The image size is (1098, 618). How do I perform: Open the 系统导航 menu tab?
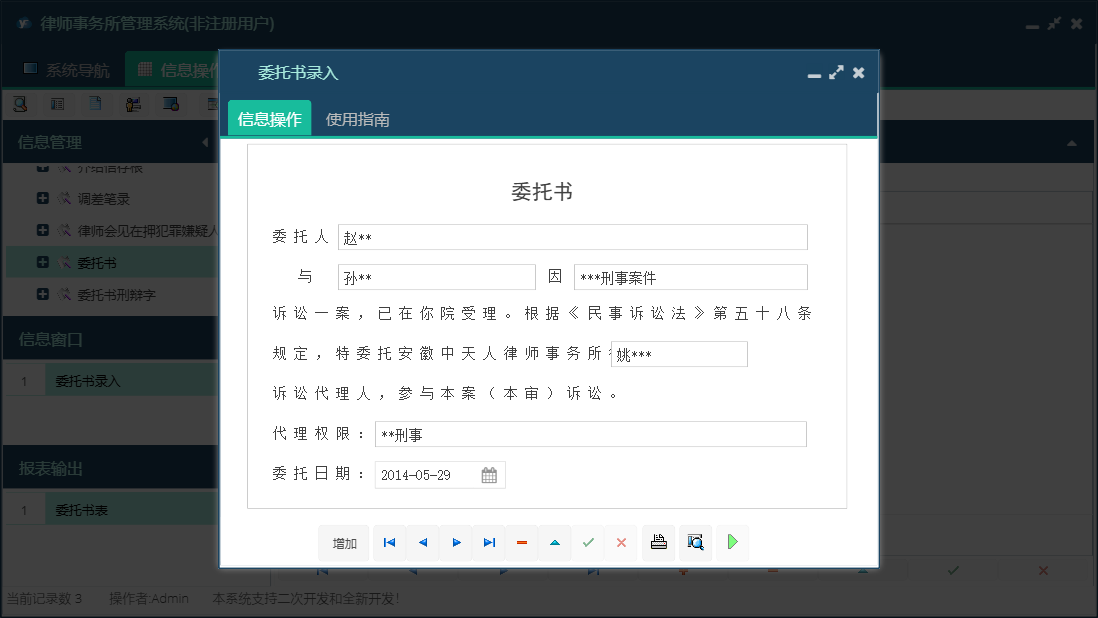point(67,68)
